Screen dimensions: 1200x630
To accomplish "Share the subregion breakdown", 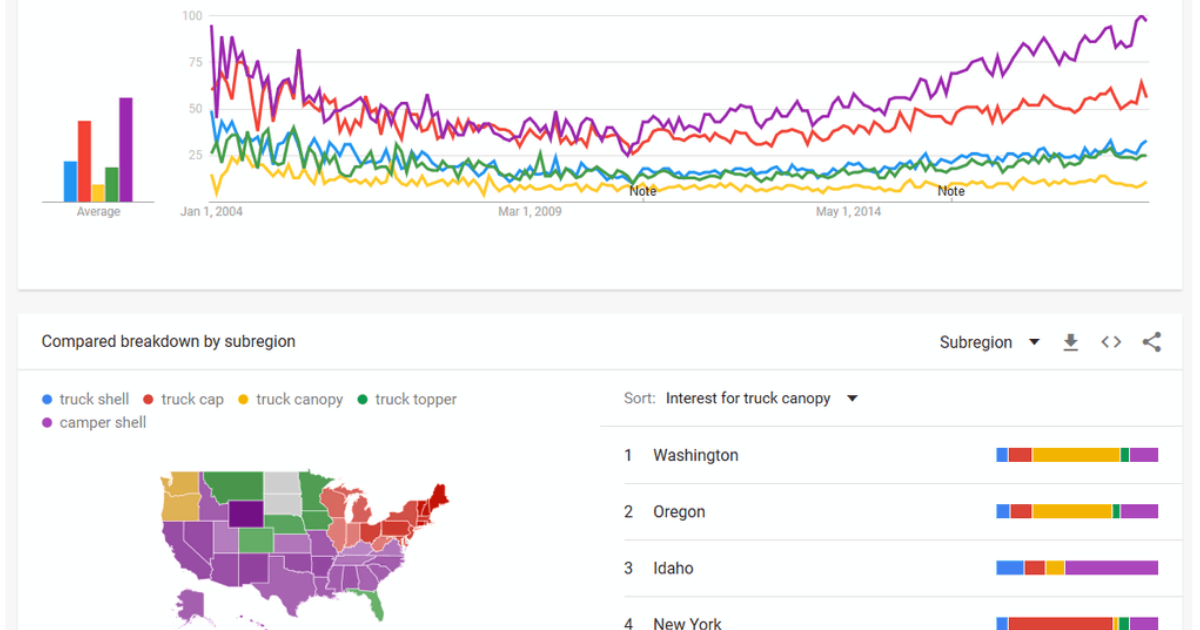I will pos(1152,342).
